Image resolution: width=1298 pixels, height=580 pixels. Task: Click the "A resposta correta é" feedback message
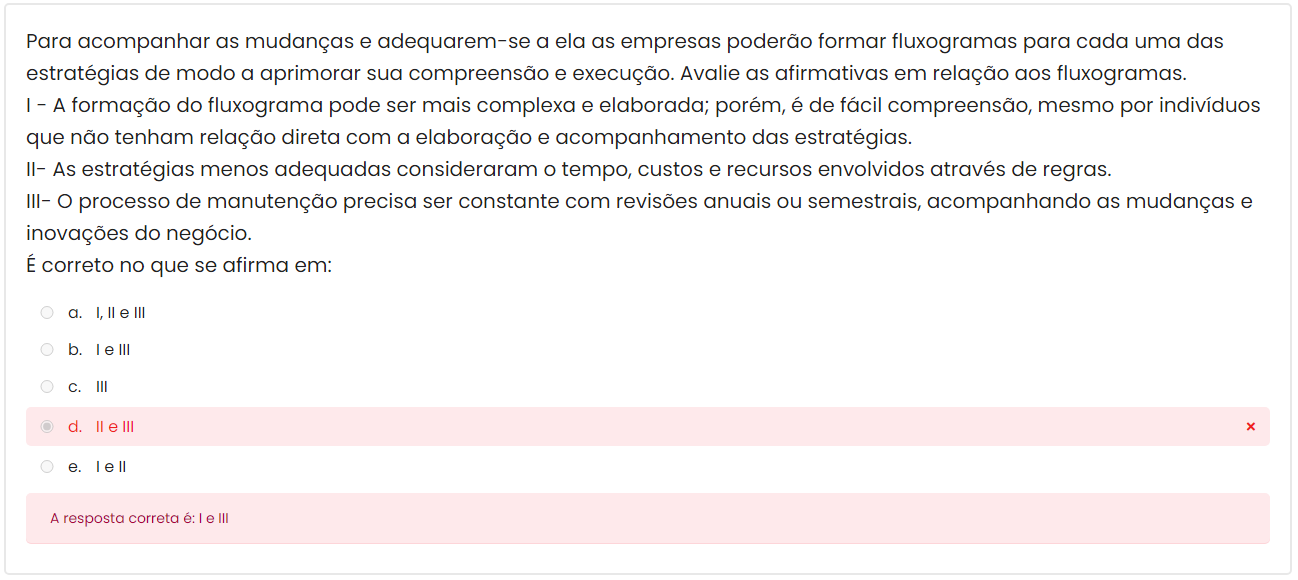pyautogui.click(x=139, y=519)
